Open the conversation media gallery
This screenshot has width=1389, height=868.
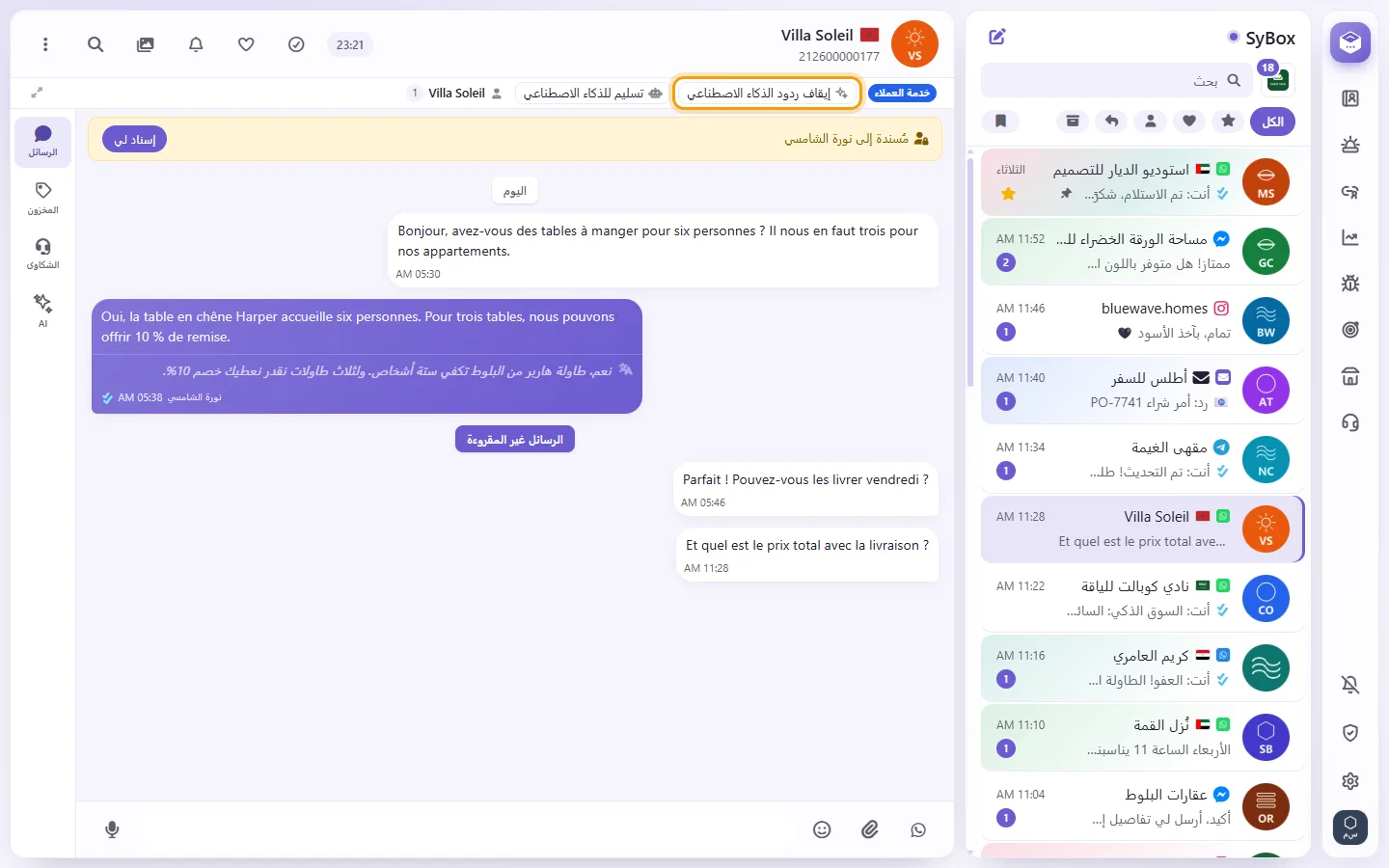[146, 44]
